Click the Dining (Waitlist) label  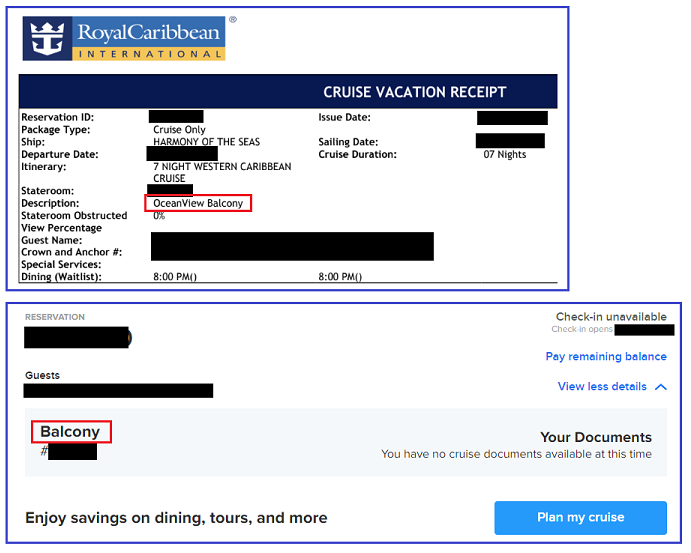pyautogui.click(x=61, y=277)
